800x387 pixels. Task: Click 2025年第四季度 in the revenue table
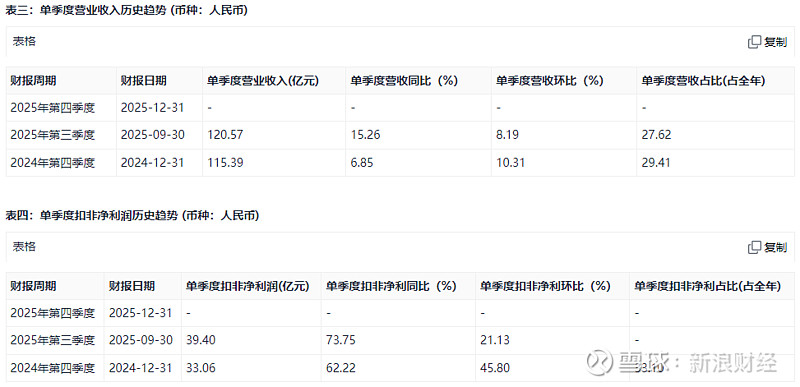53,108
